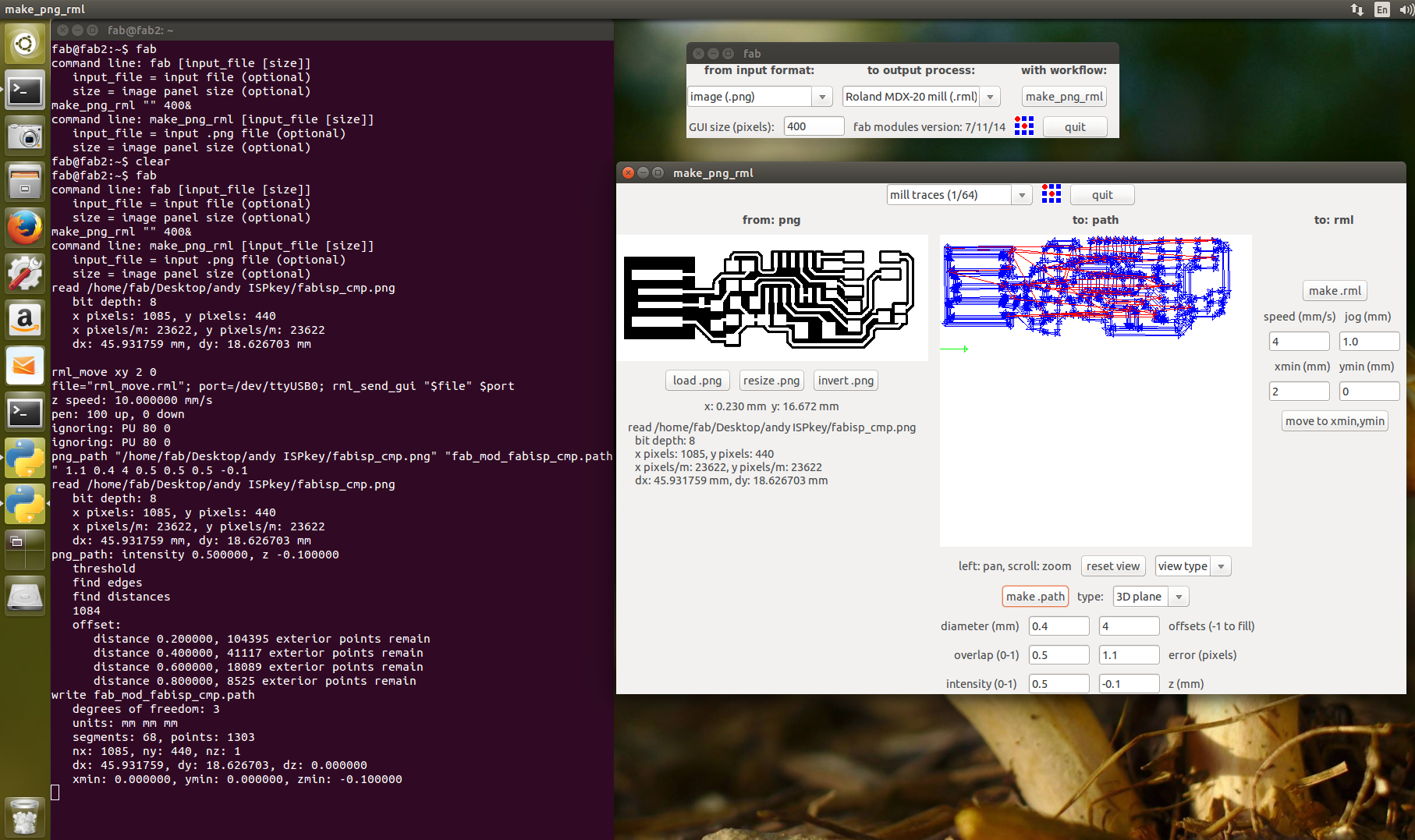
Task: Click the invert .png button
Action: click(x=846, y=381)
